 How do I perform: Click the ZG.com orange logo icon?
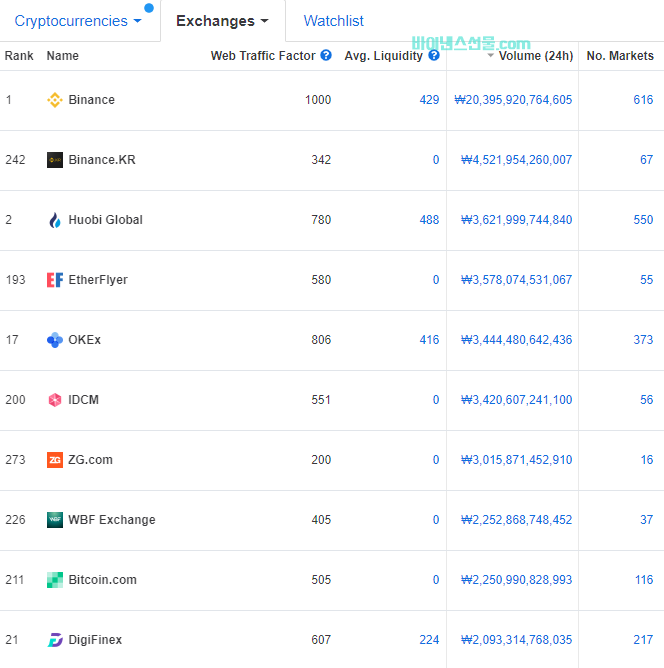point(55,460)
